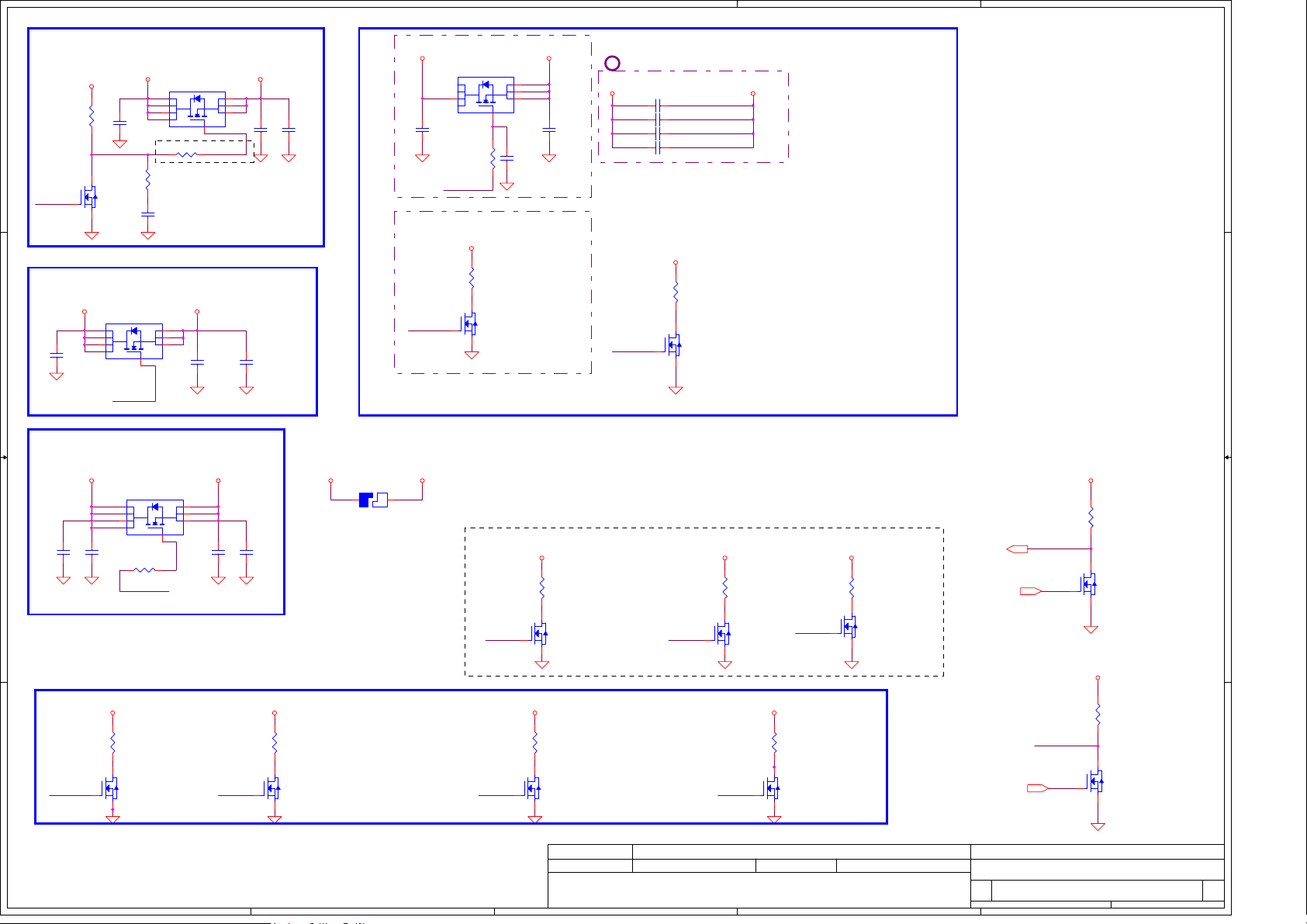Select the tall multi-line capacitor in the purple dashed box
1307x924 pixels.
(x=658, y=126)
